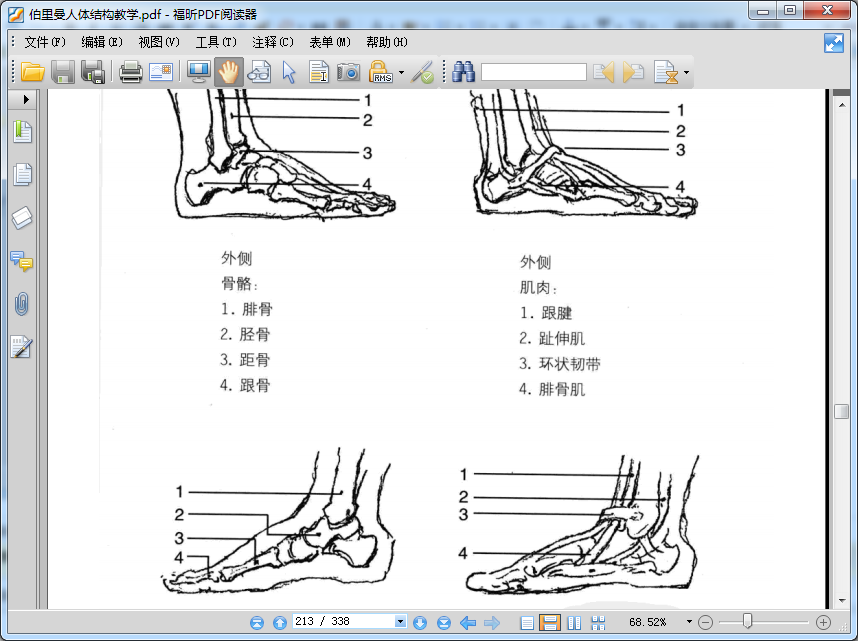Open the 表单(M) menu
The image size is (858, 641).
(329, 42)
